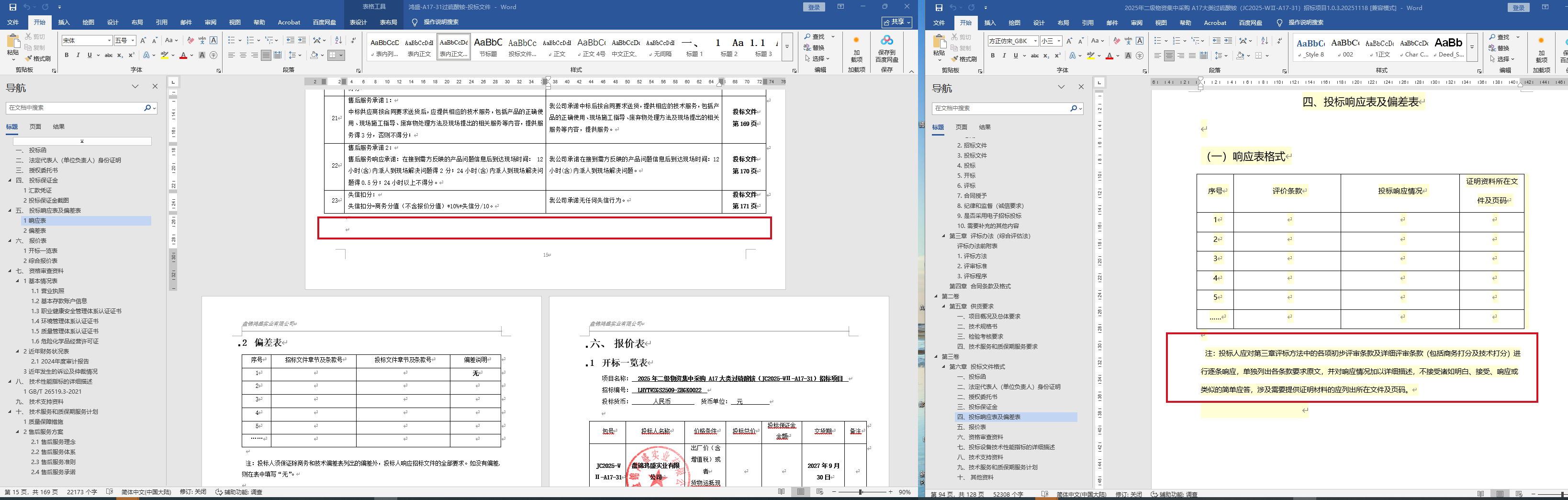Toggle bold in right Word window
Image resolution: width=1568 pixels, height=500 pixels.
tap(993, 56)
